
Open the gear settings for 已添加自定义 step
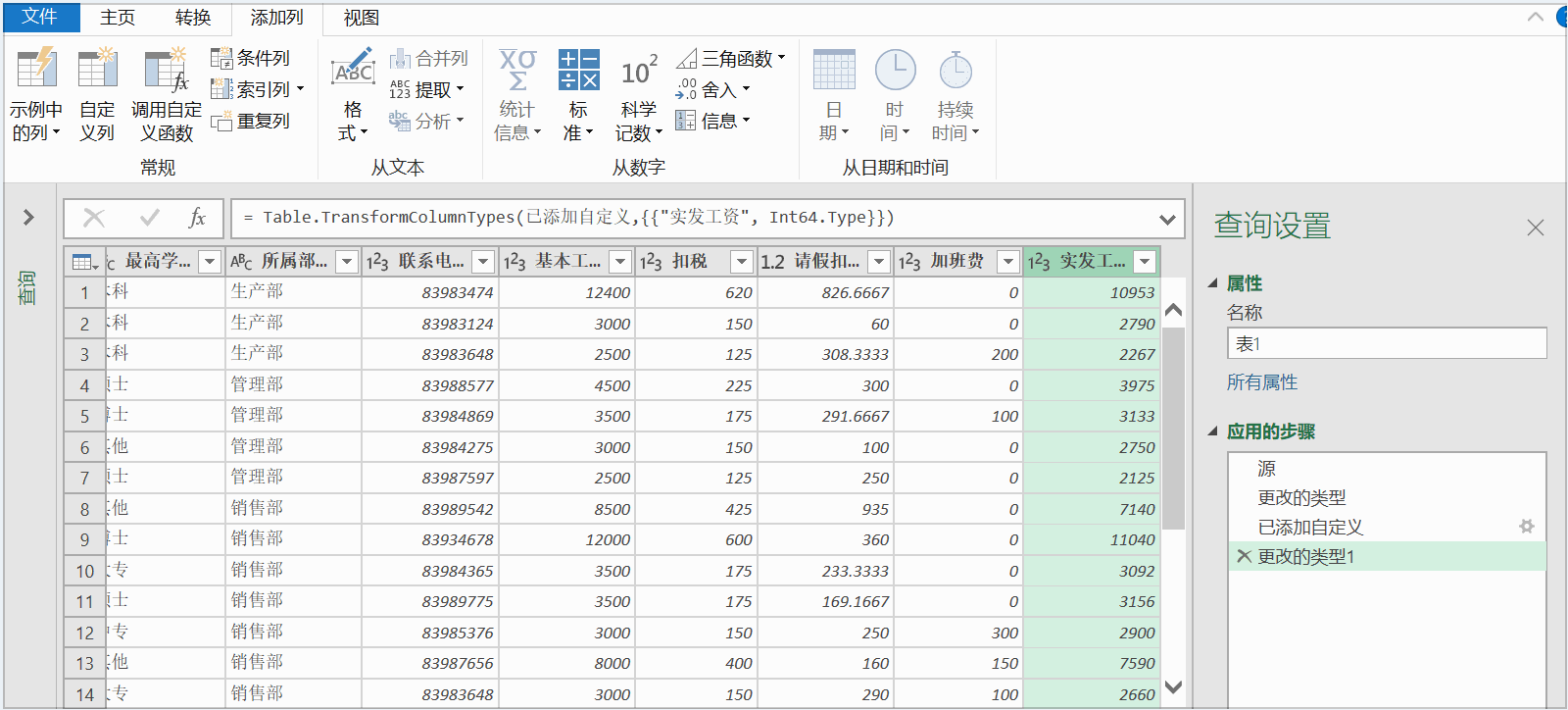point(1526,527)
